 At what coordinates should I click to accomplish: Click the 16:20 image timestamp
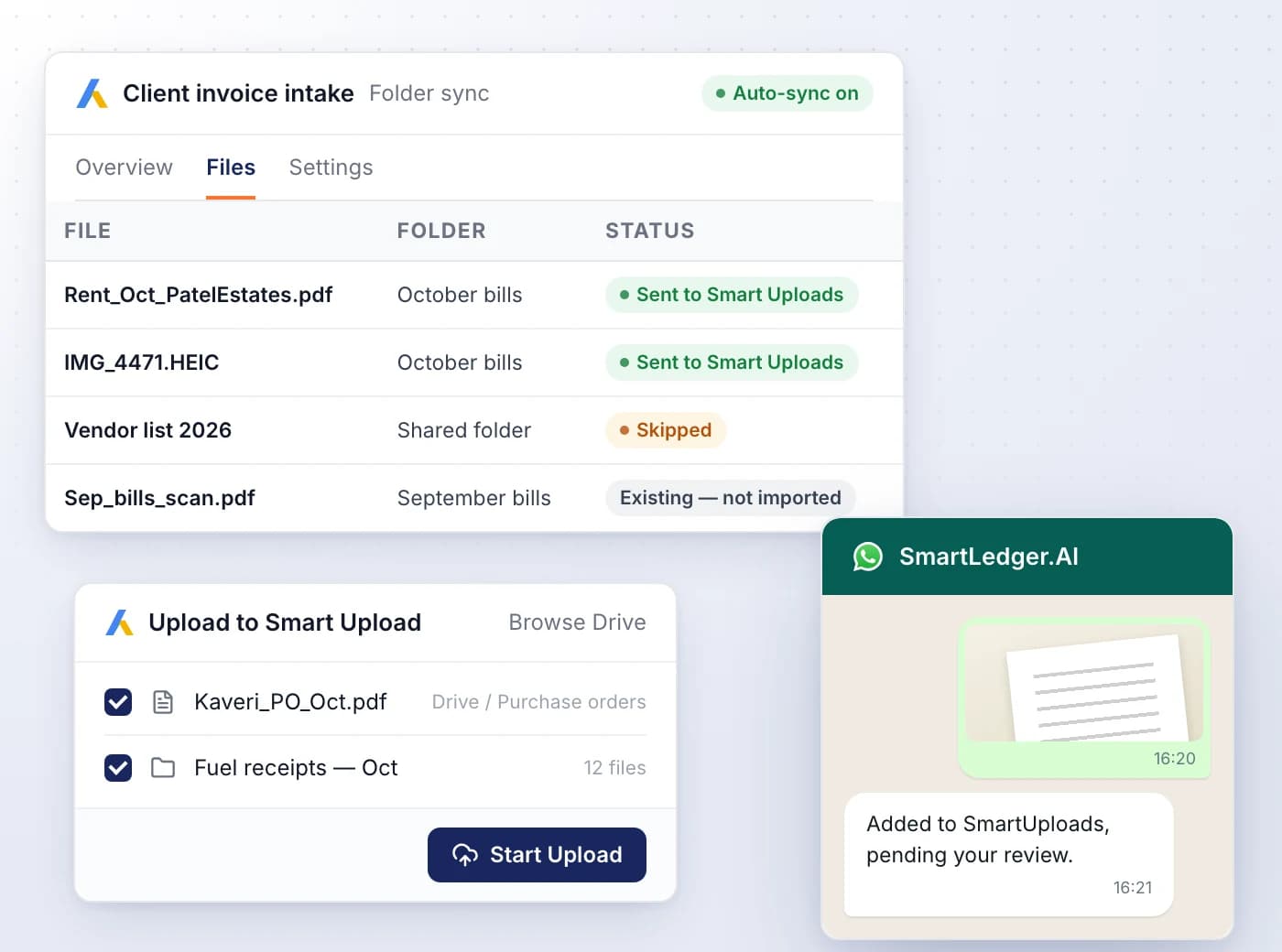pos(1174,758)
